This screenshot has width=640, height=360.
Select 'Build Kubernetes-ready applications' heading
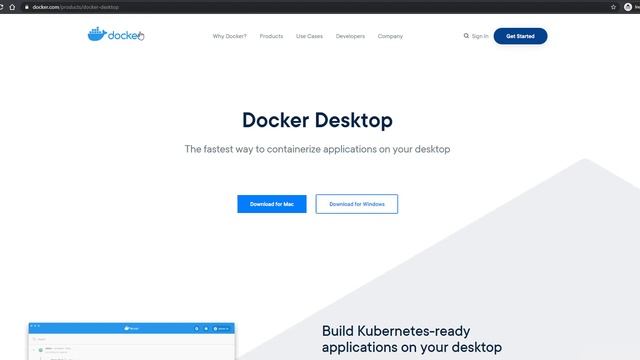pos(412,339)
